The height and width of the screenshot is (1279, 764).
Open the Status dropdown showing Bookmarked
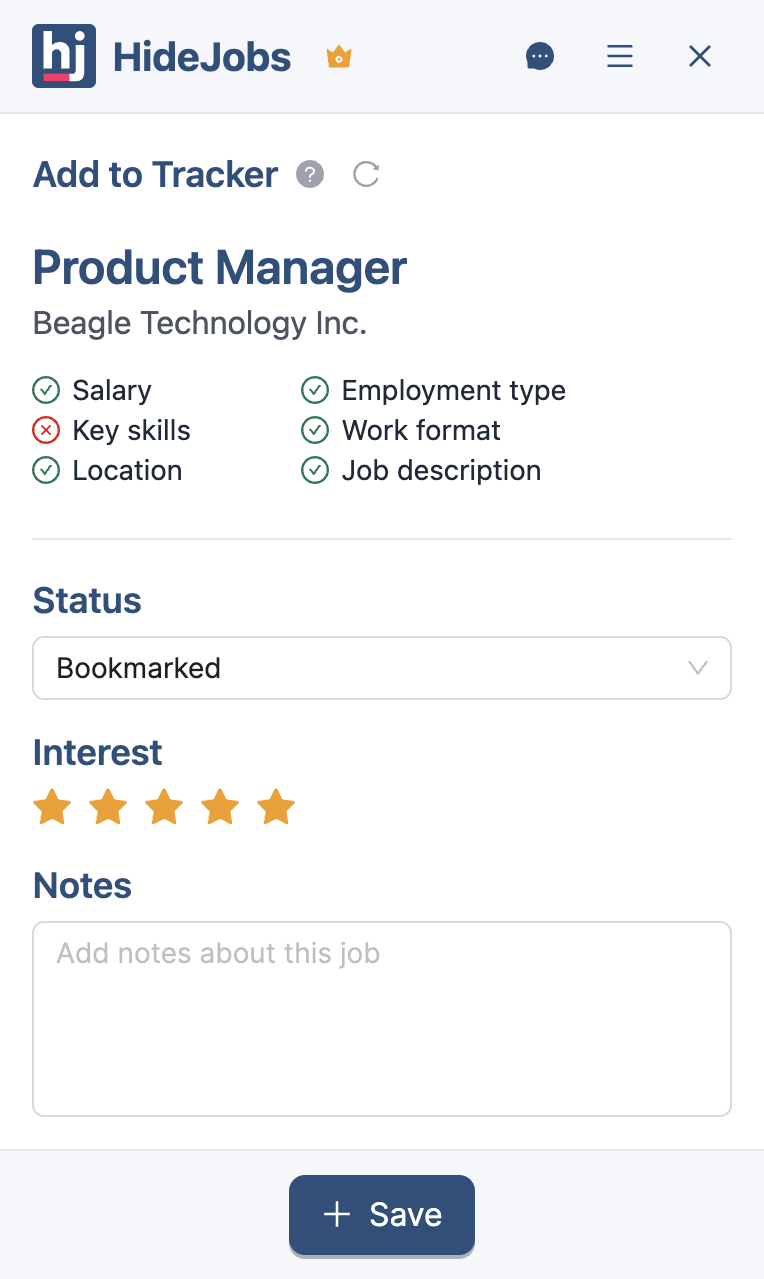pos(382,668)
